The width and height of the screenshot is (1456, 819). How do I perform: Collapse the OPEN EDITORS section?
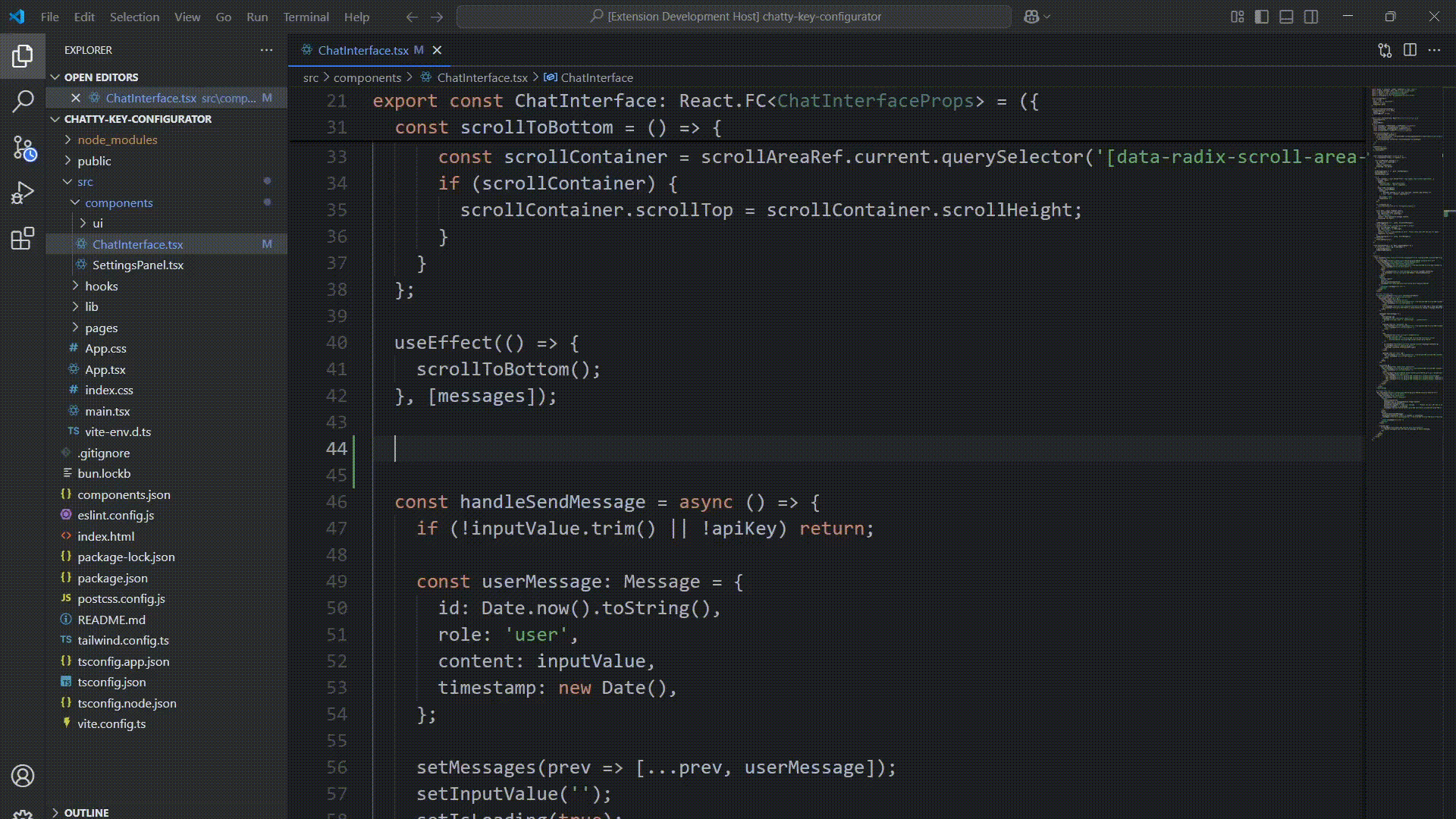coord(101,77)
